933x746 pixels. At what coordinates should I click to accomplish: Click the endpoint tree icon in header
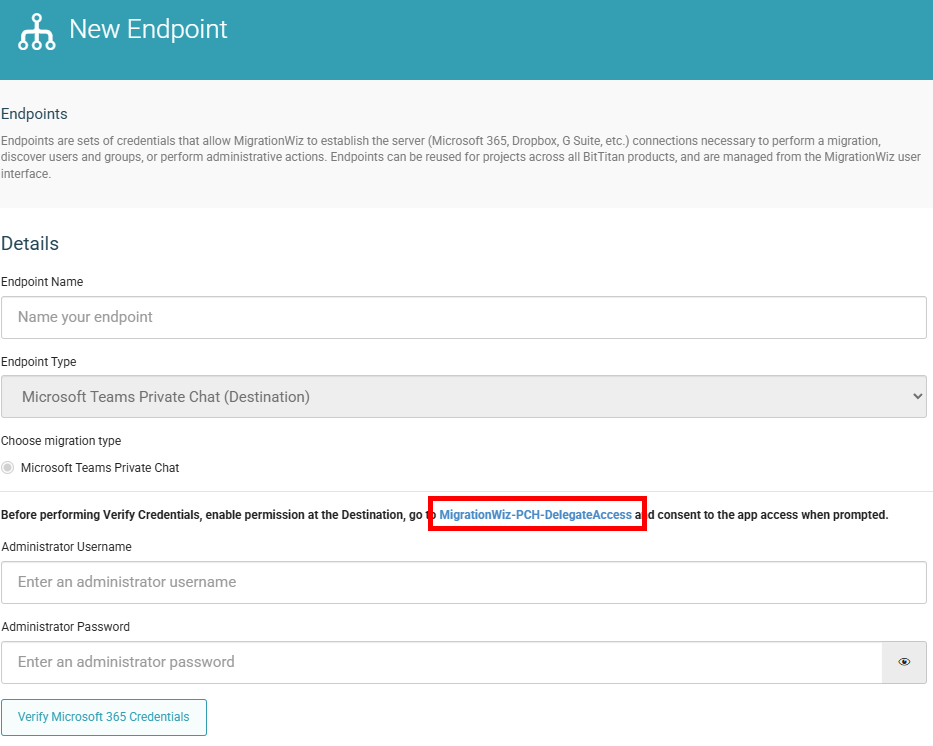point(37,32)
